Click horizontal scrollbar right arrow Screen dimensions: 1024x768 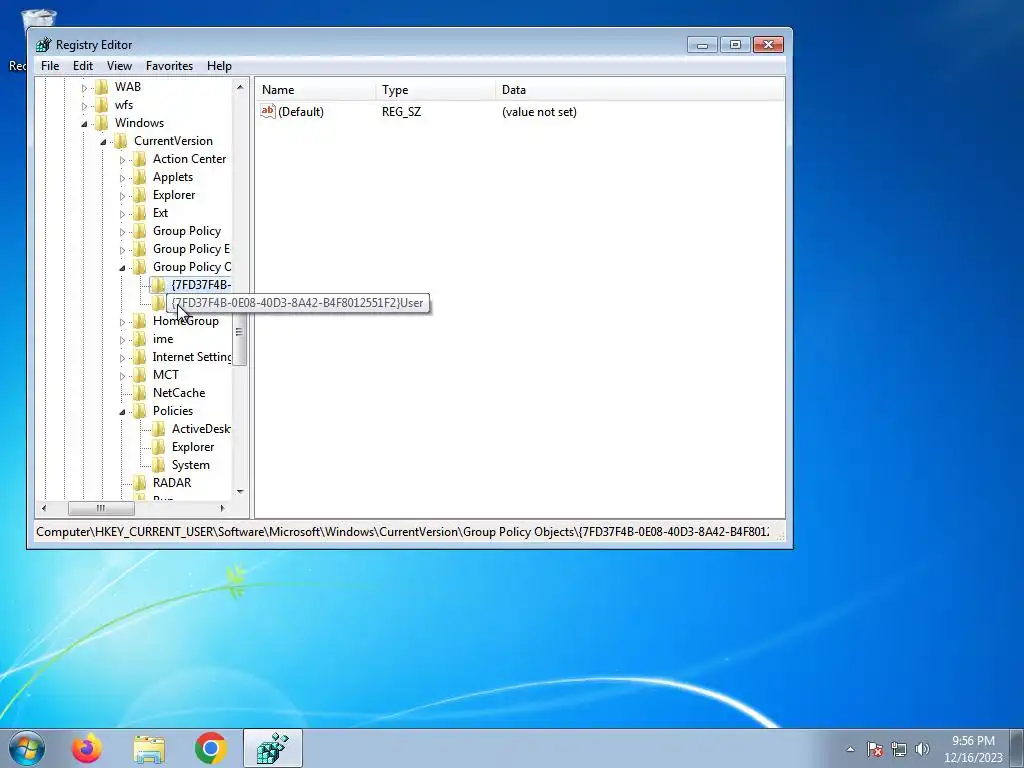[x=222, y=508]
